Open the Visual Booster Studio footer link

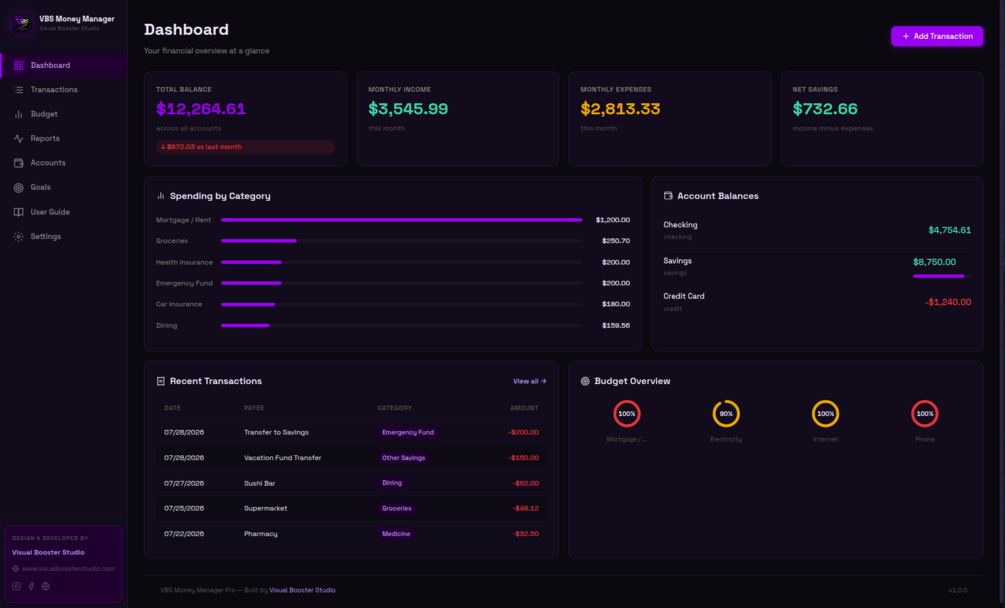pos(303,590)
